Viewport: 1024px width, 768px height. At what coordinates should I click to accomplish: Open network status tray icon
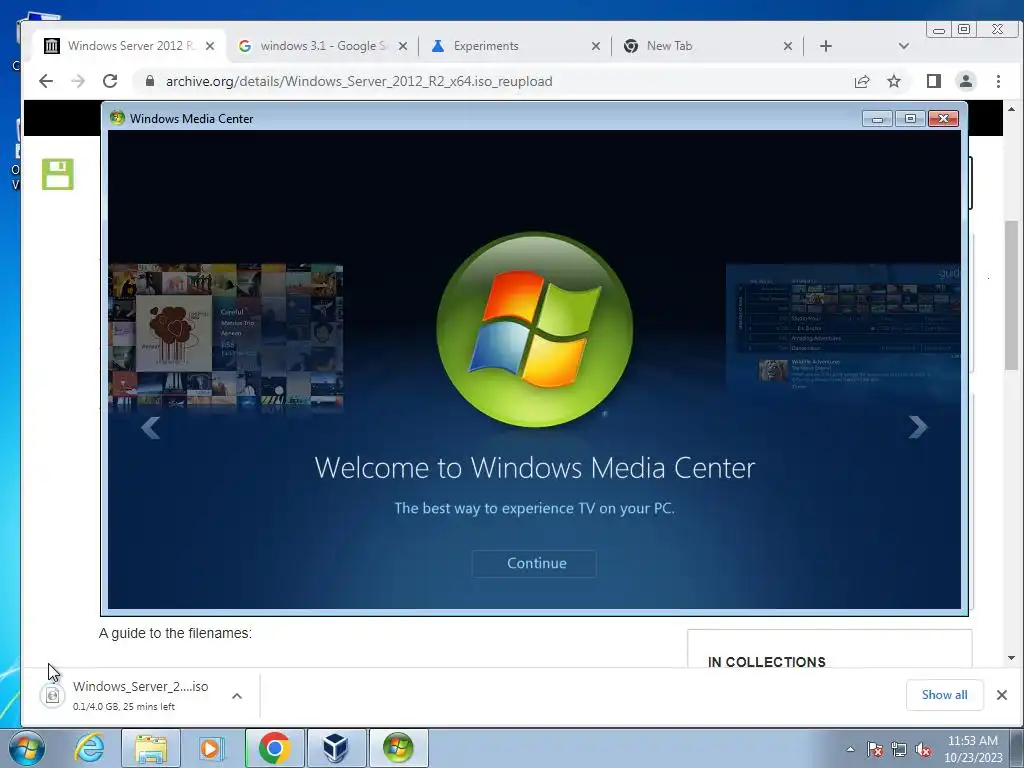(899, 750)
